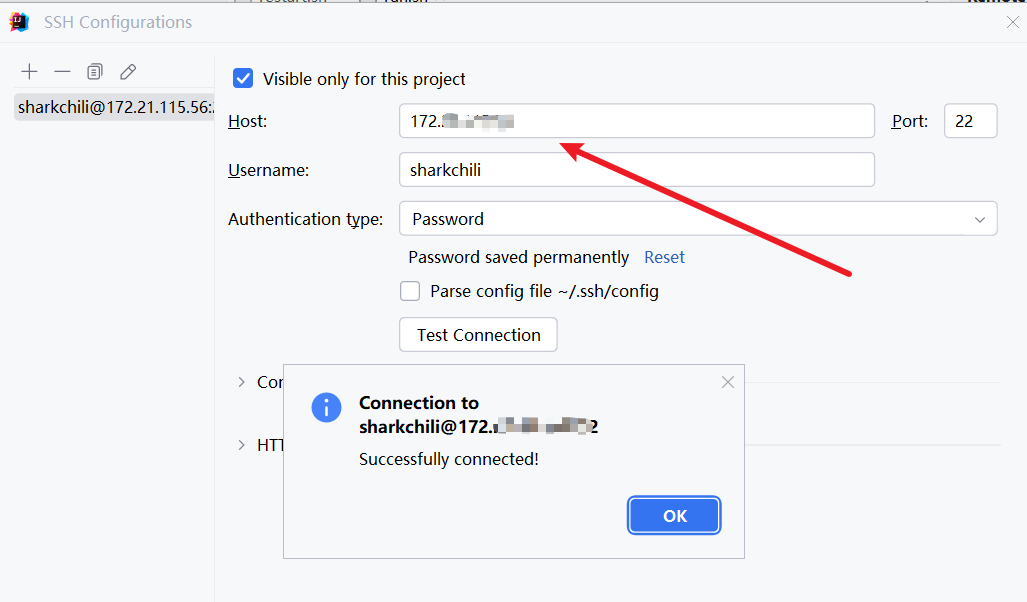Click the Port: label
The height and width of the screenshot is (602, 1027).
tap(910, 121)
